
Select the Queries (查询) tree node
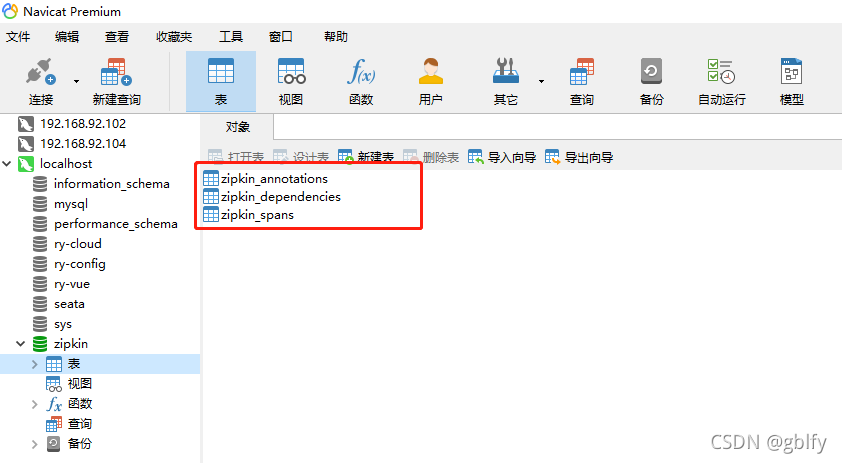pos(69,424)
